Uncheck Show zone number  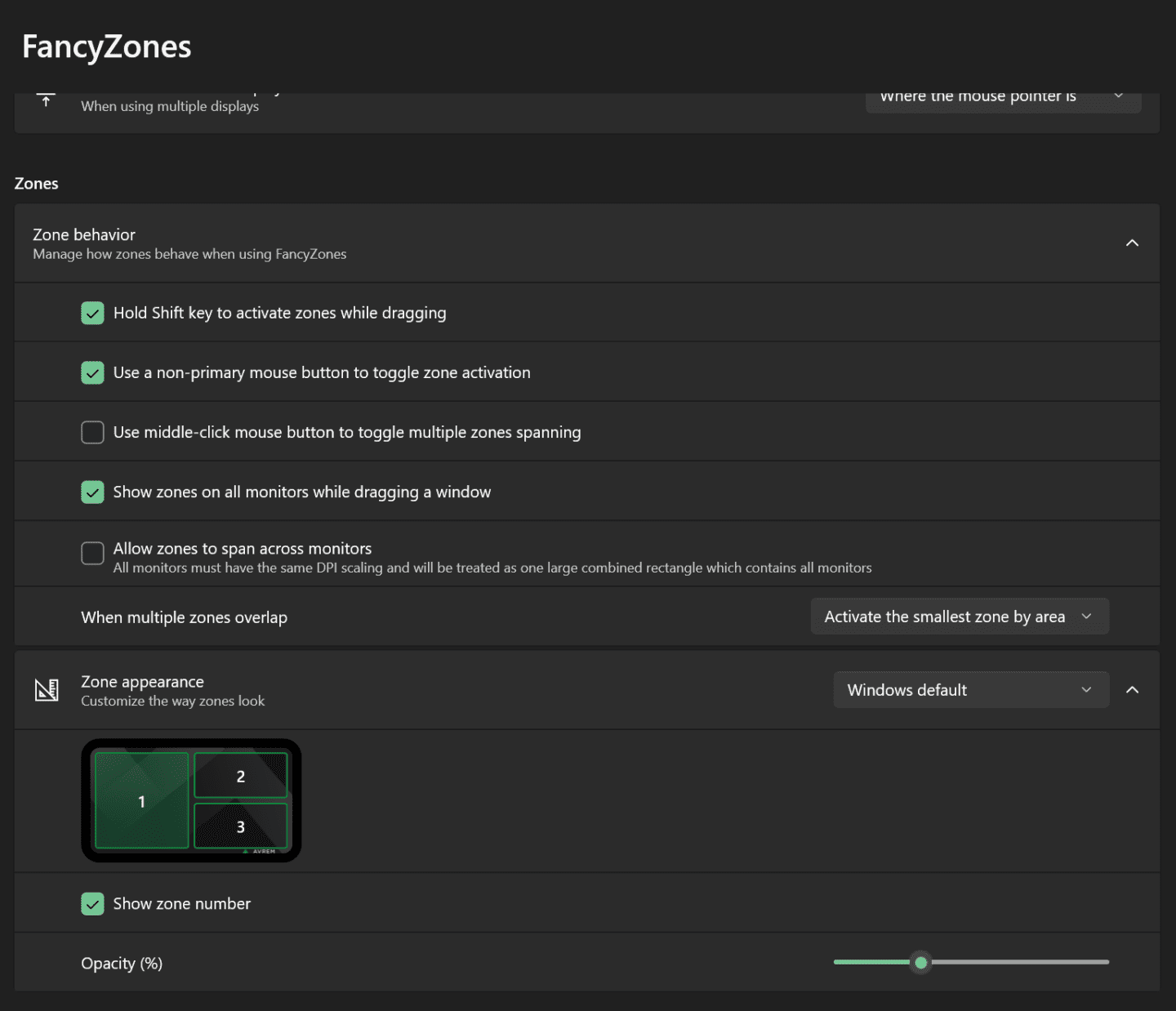click(x=92, y=903)
